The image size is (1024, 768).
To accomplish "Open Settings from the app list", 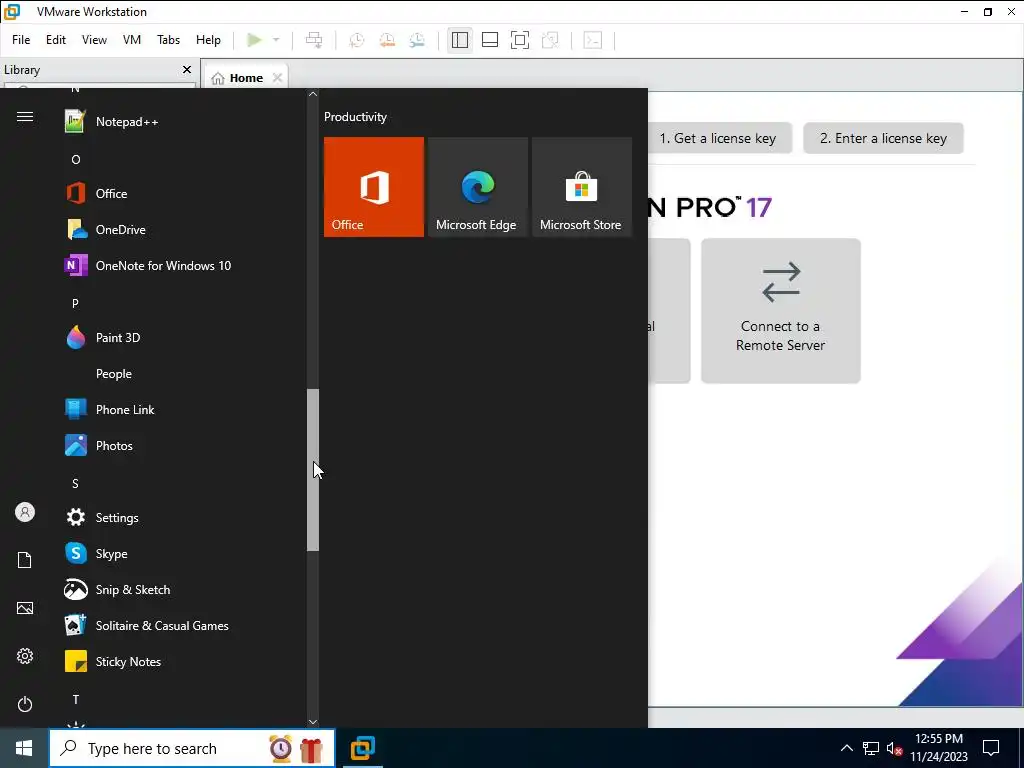I will (183, 517).
